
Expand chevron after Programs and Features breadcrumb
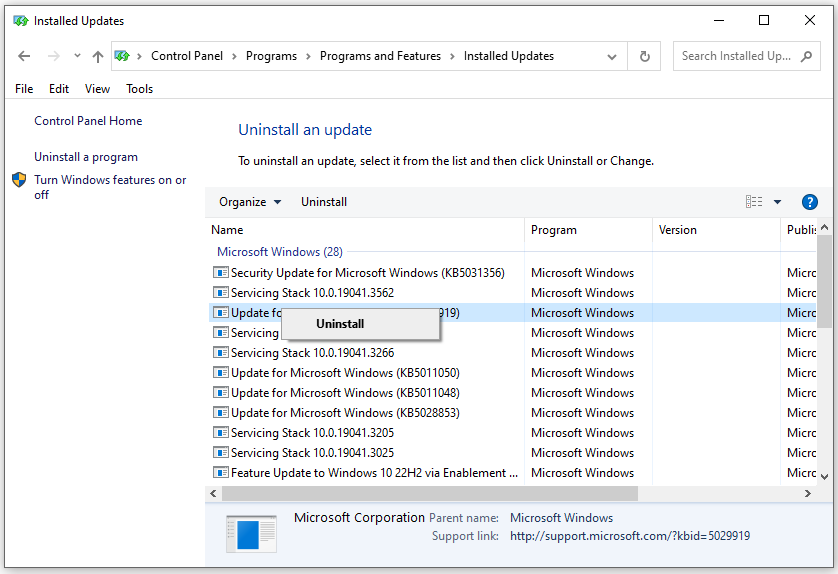tap(452, 57)
